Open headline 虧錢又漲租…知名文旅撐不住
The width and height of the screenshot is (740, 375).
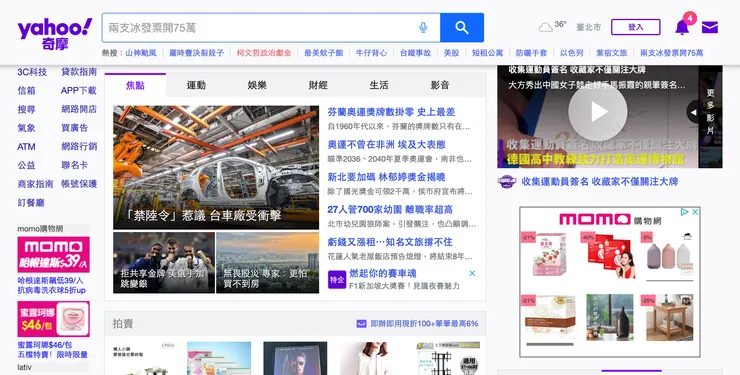[x=390, y=242]
